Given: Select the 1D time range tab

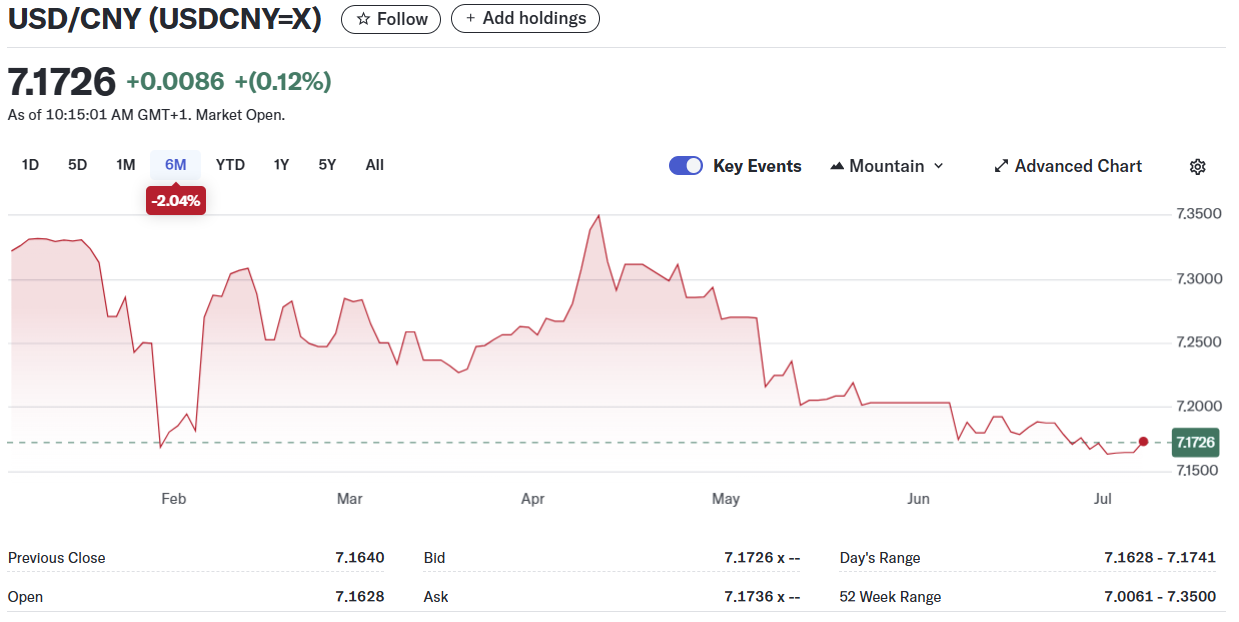Looking at the screenshot, I should (30, 165).
